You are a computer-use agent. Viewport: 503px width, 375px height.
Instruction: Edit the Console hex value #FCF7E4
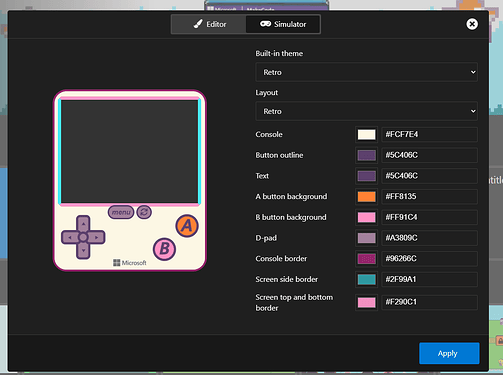(429, 134)
